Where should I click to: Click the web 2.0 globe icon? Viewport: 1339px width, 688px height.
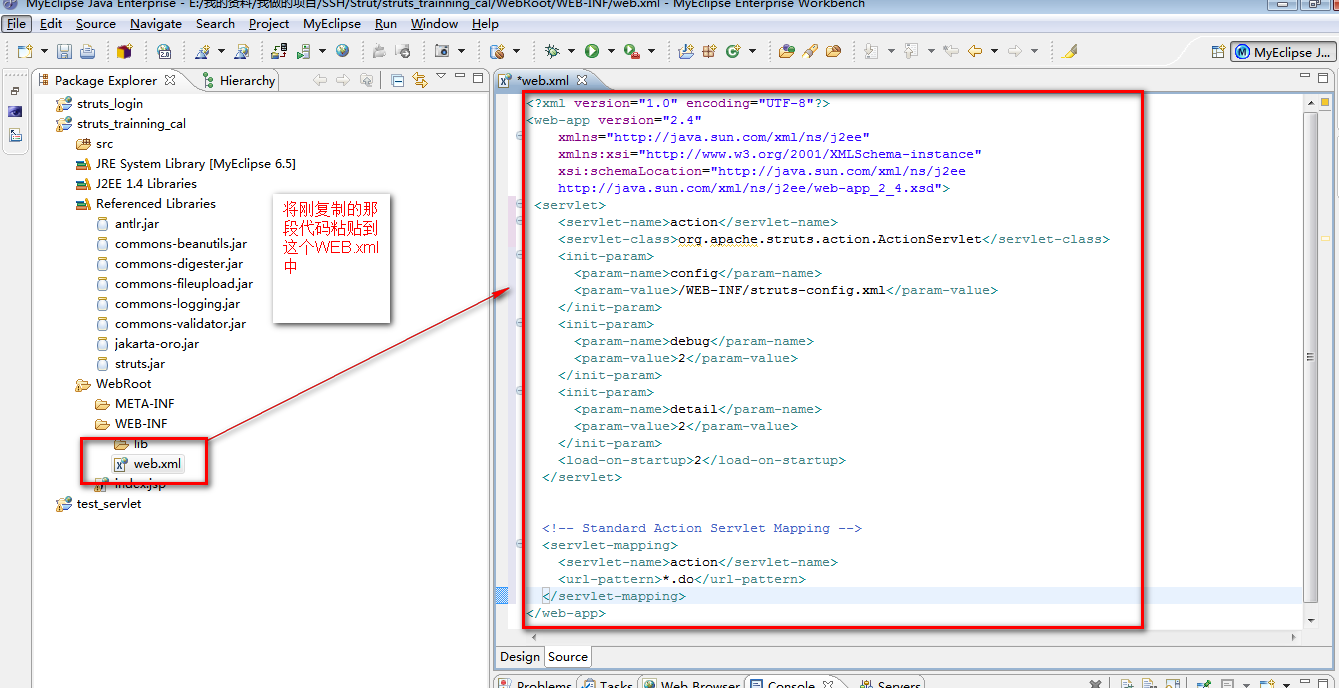coord(164,51)
